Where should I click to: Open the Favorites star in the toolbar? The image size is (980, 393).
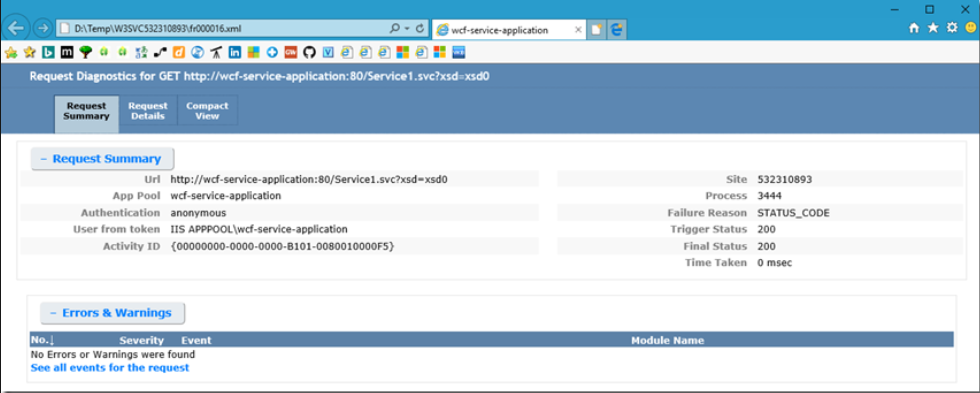pyautogui.click(x=933, y=28)
